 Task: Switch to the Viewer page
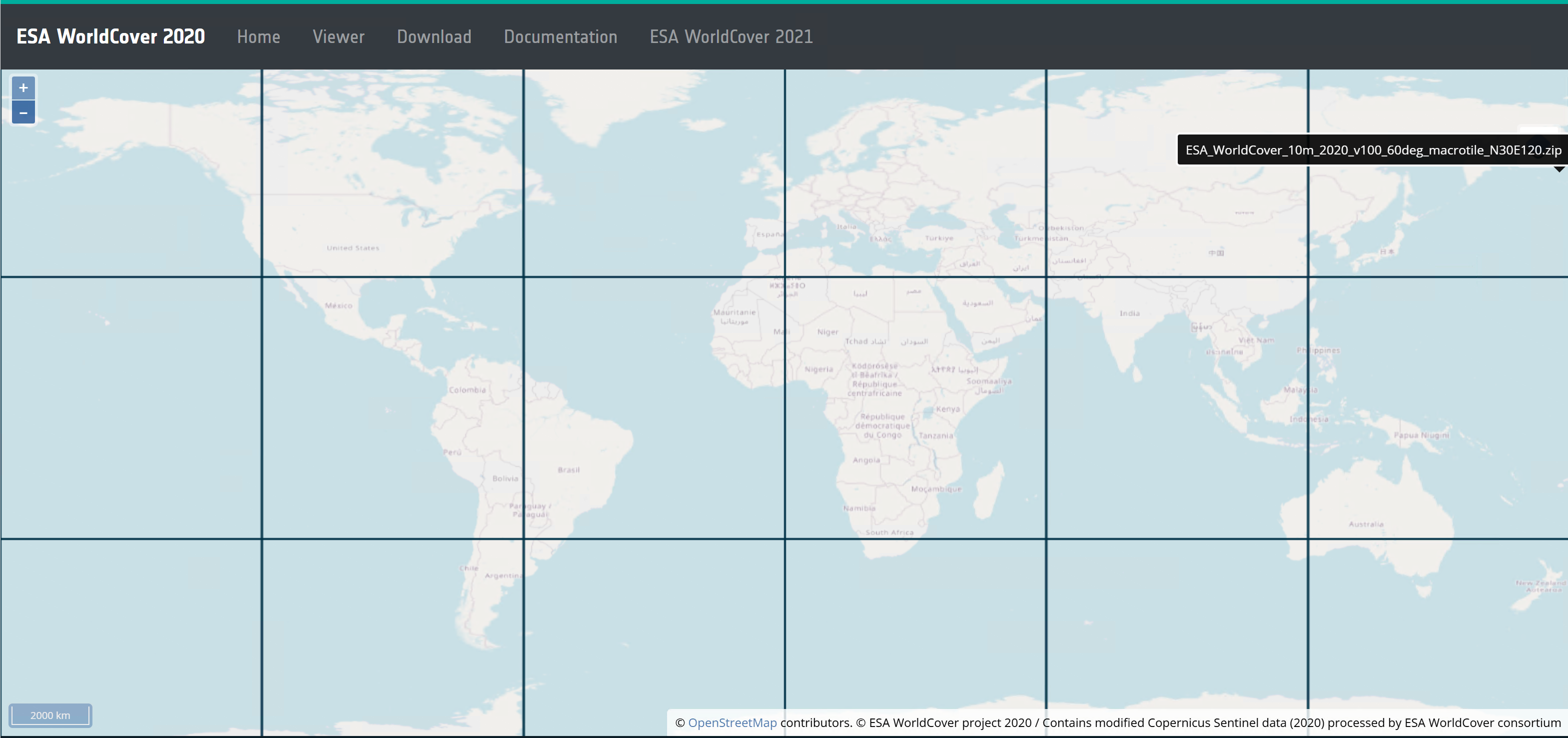tap(338, 36)
